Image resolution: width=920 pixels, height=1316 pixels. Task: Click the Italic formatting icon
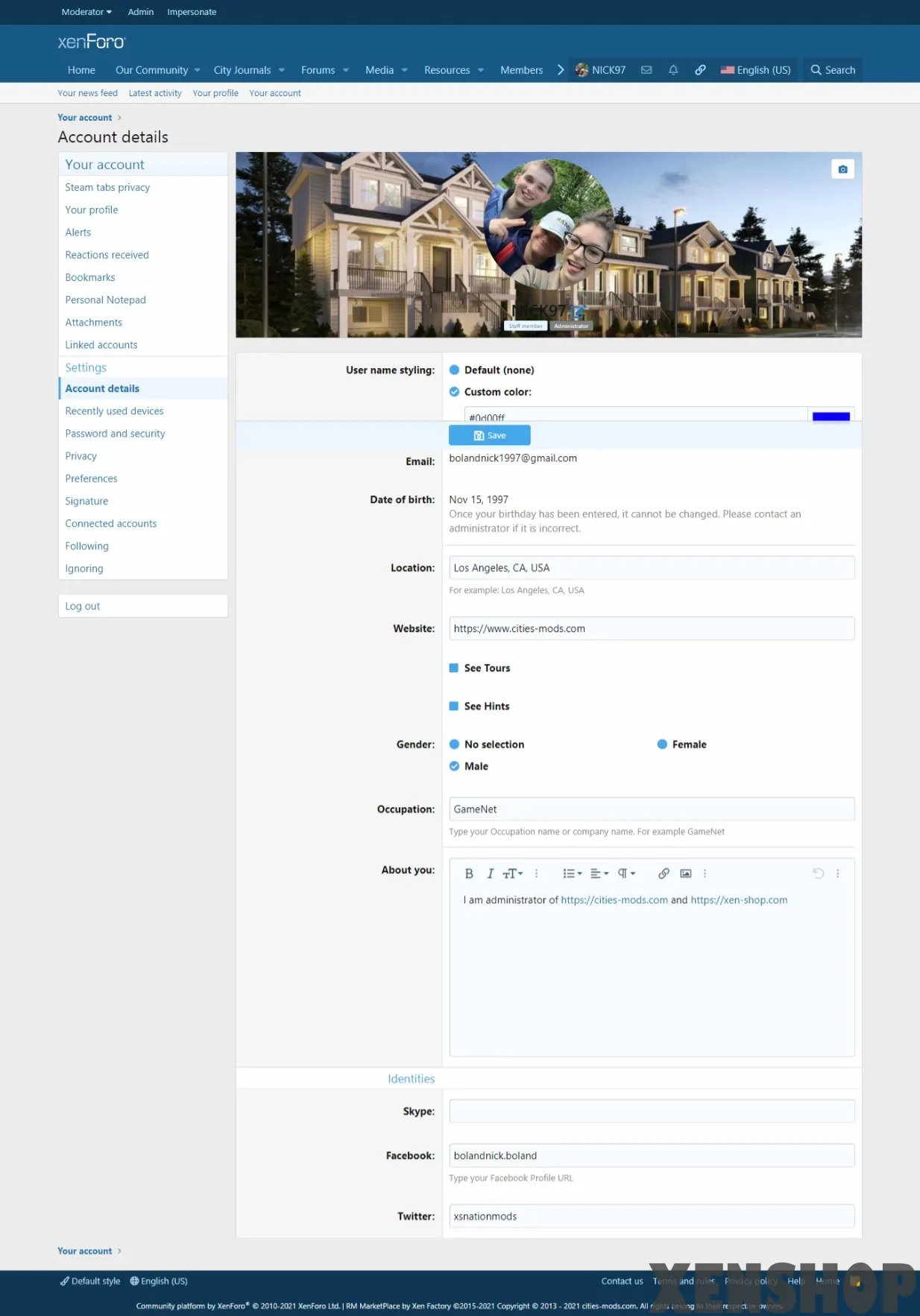click(490, 873)
